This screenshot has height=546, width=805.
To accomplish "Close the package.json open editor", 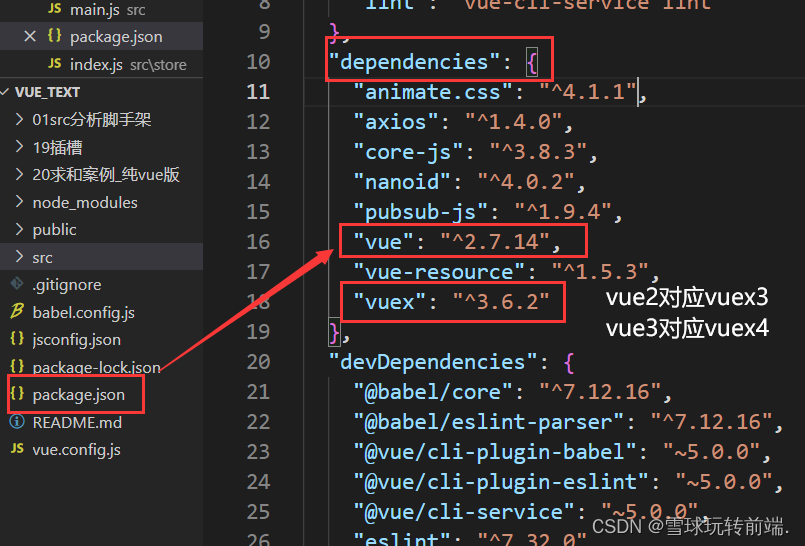I will tap(30, 36).
